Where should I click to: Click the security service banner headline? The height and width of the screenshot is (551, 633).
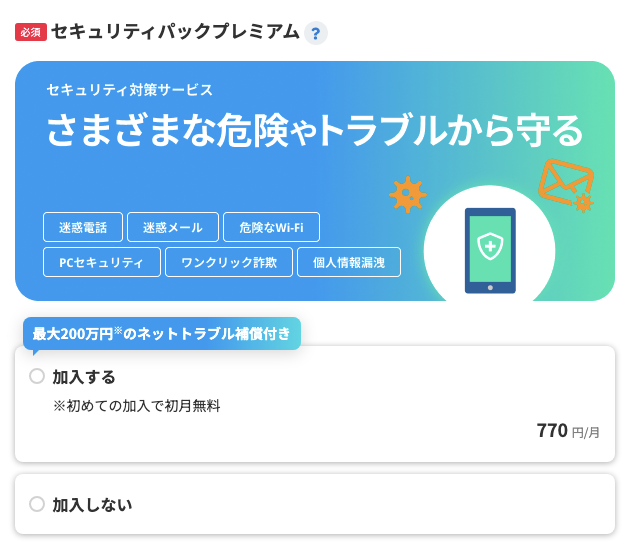click(x=315, y=130)
